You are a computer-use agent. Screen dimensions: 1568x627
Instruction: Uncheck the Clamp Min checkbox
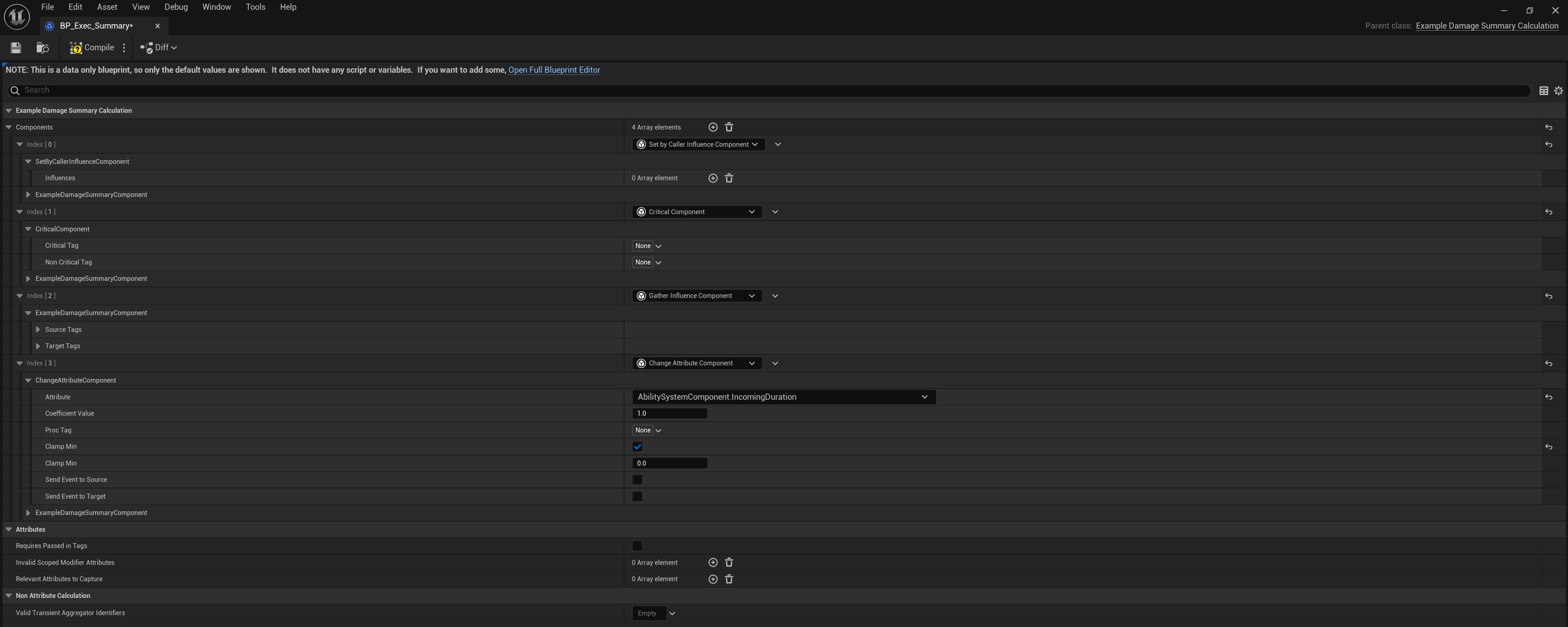pyautogui.click(x=637, y=447)
